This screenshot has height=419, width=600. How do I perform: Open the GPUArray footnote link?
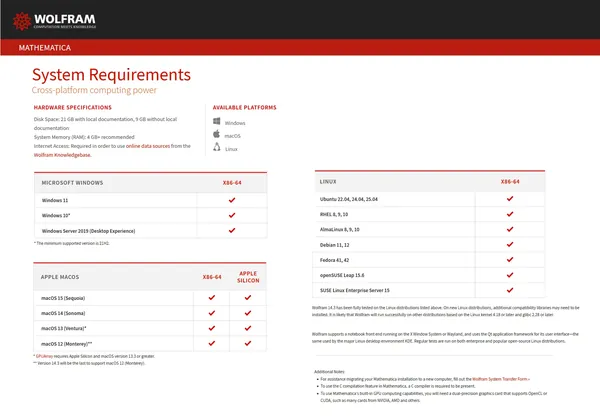[44, 356]
